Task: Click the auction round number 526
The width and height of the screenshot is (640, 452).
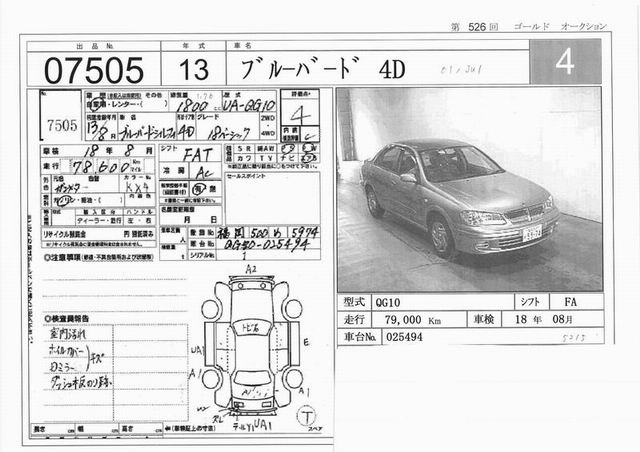Action: tap(477, 27)
